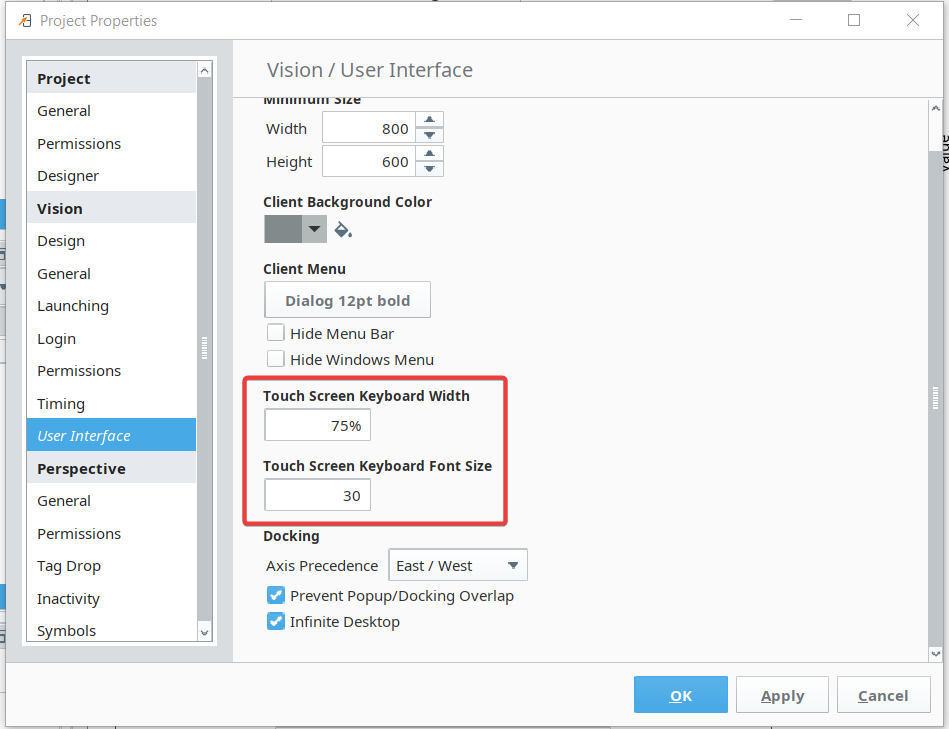The width and height of the screenshot is (949, 729).
Task: Click the settings panel scrollbar down arrow
Action: tap(936, 653)
